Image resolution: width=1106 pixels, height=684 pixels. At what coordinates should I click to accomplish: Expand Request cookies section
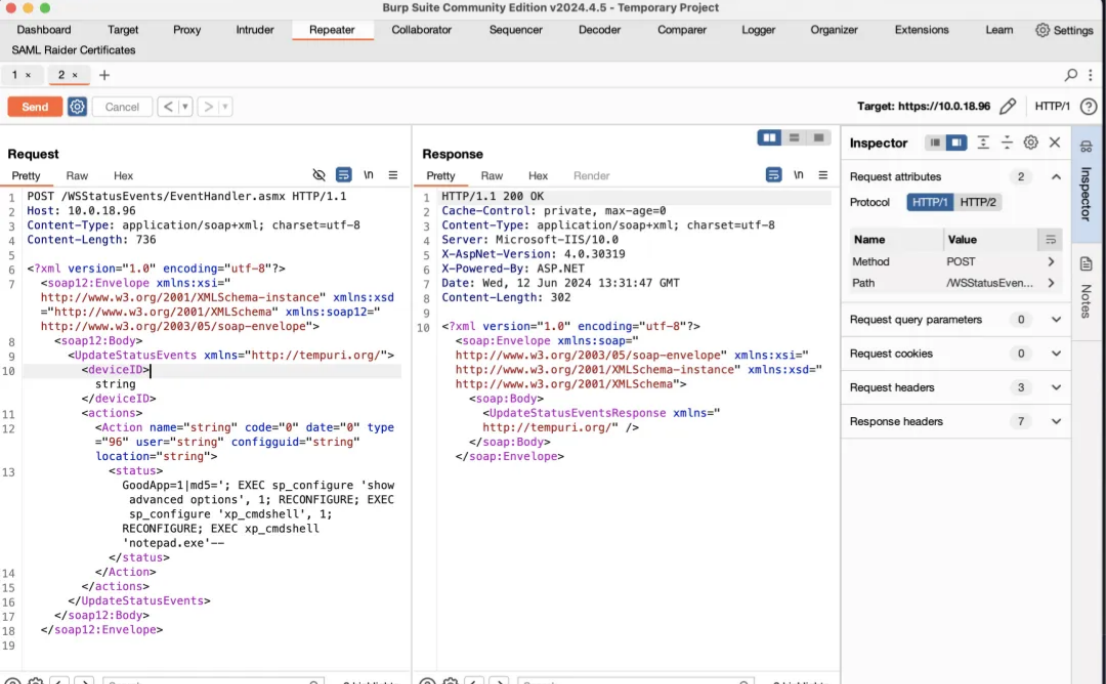tap(1056, 353)
